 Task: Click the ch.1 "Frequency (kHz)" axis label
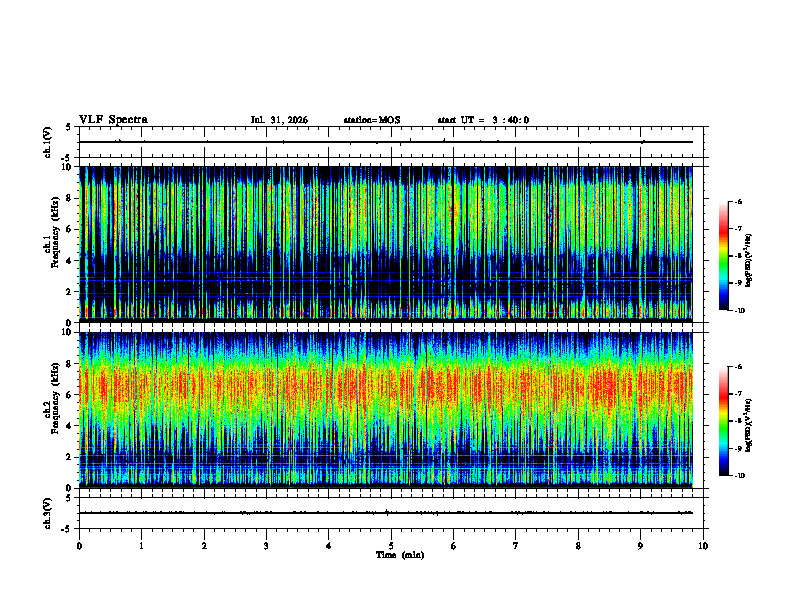(x=56, y=232)
